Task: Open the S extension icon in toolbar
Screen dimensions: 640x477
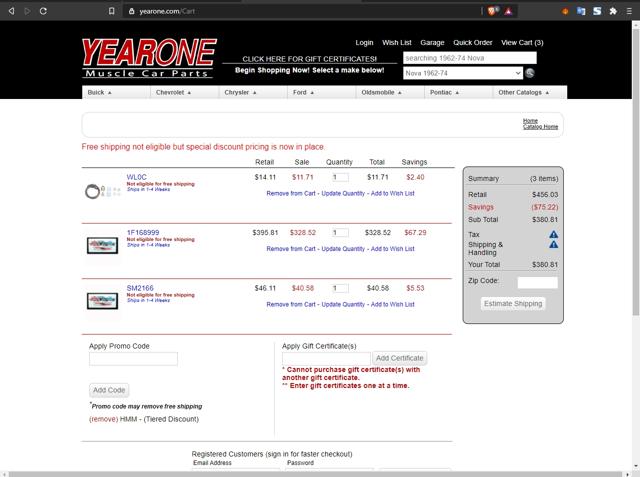Action: (x=597, y=11)
